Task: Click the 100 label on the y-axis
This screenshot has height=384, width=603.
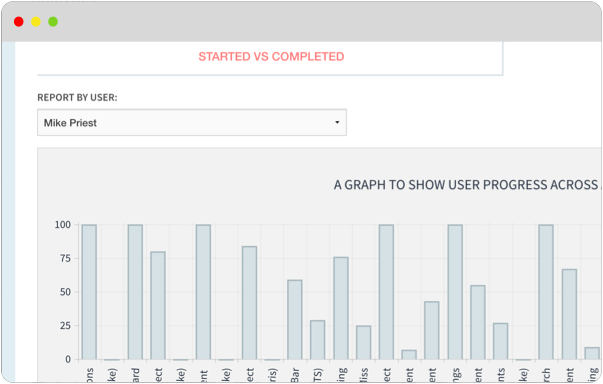Action: (x=63, y=224)
